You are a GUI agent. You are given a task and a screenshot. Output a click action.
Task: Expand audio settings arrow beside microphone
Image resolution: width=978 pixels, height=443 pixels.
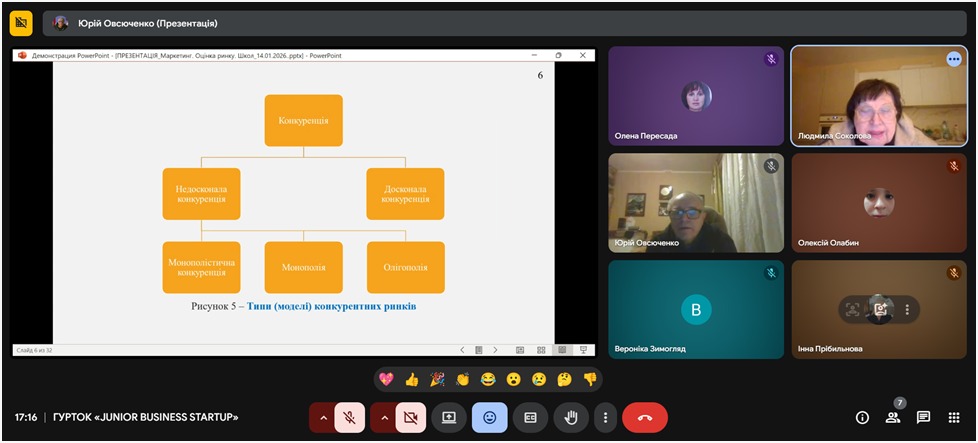[323, 417]
